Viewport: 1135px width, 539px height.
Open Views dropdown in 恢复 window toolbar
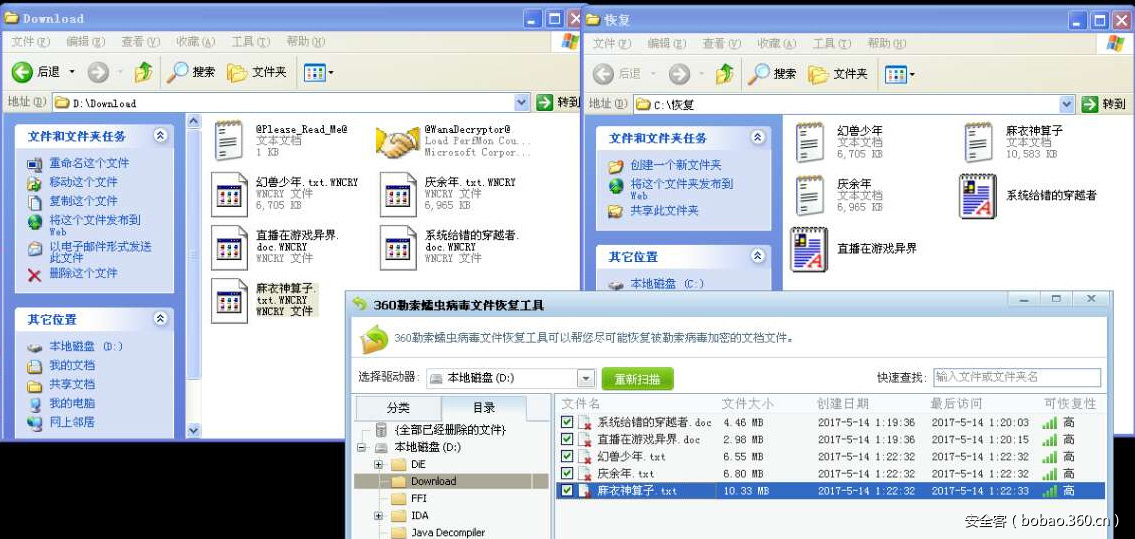[x=900, y=74]
